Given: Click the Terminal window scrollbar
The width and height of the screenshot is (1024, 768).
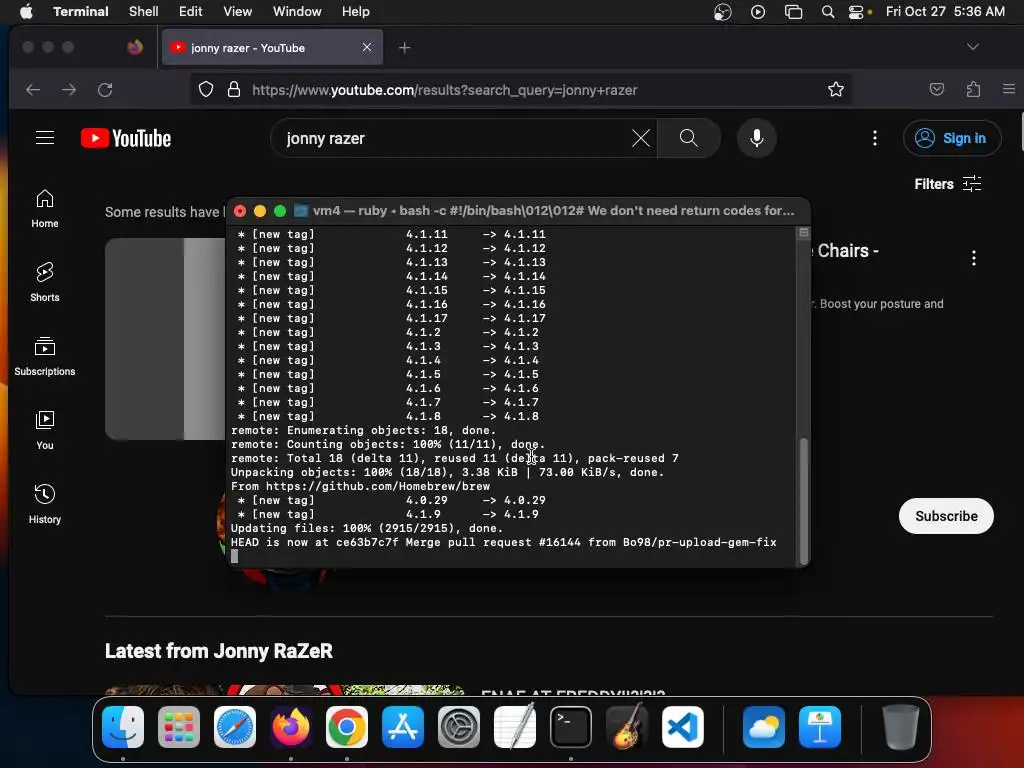Looking at the screenshot, I should tap(804, 500).
